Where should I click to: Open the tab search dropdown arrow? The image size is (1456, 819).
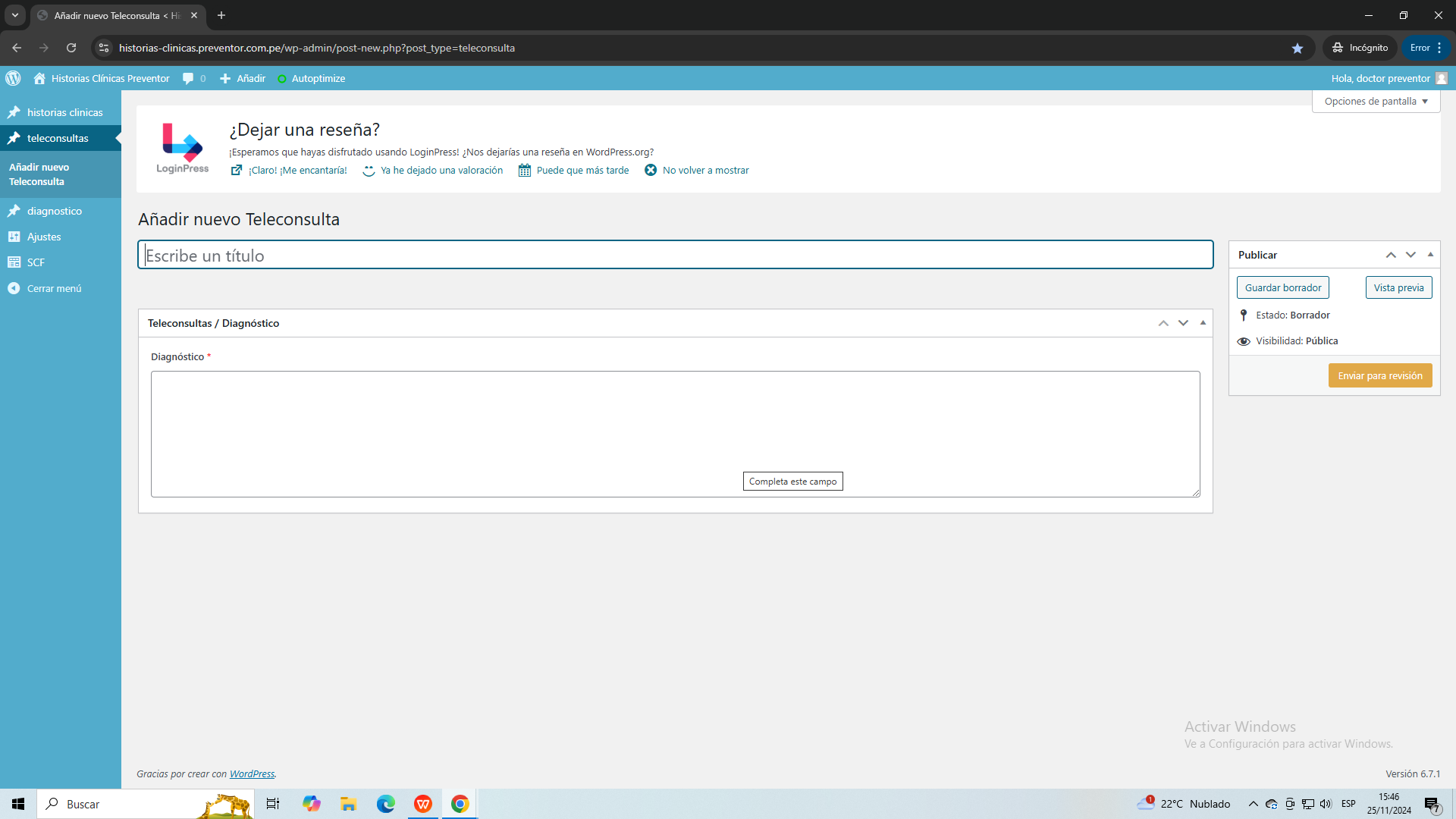click(14, 15)
